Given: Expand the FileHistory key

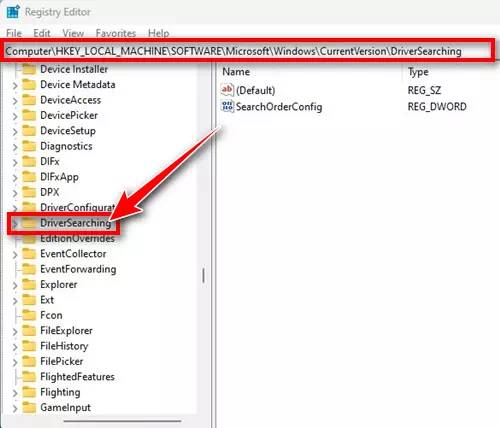Looking at the screenshot, I should (15, 347).
